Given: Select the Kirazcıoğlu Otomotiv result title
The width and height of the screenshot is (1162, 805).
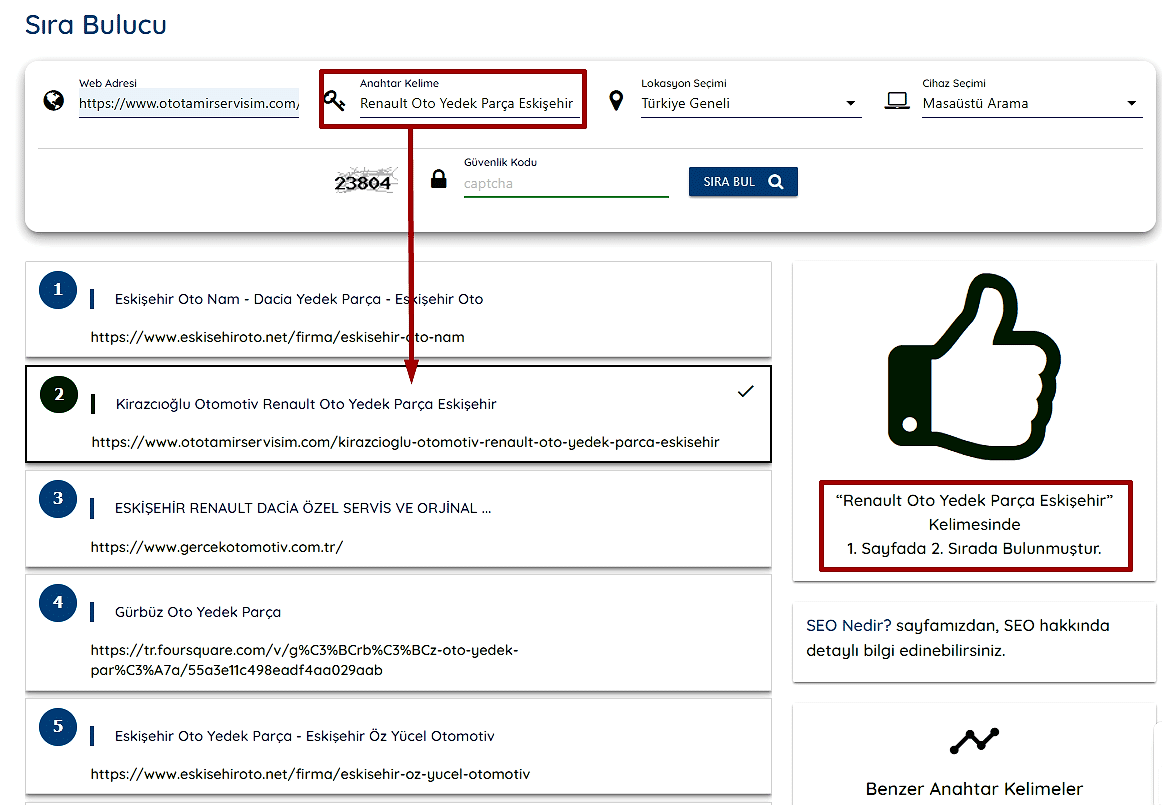Looking at the screenshot, I should 306,404.
